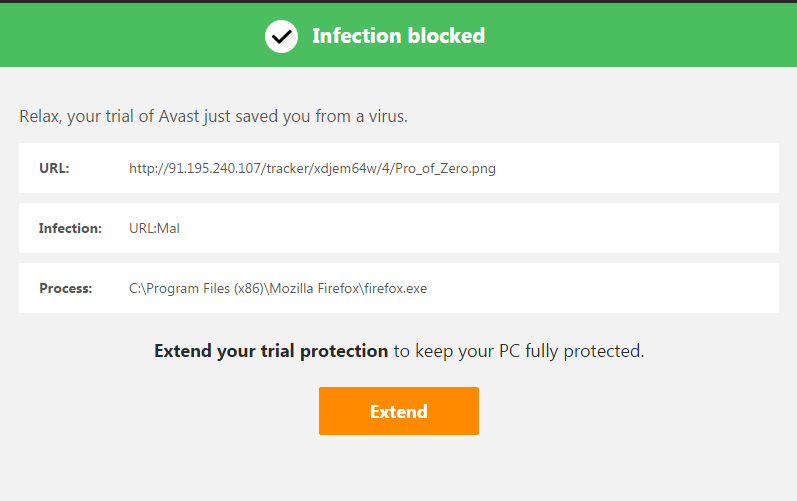
Task: Click the "Infection blocked" title text
Action: pos(398,37)
